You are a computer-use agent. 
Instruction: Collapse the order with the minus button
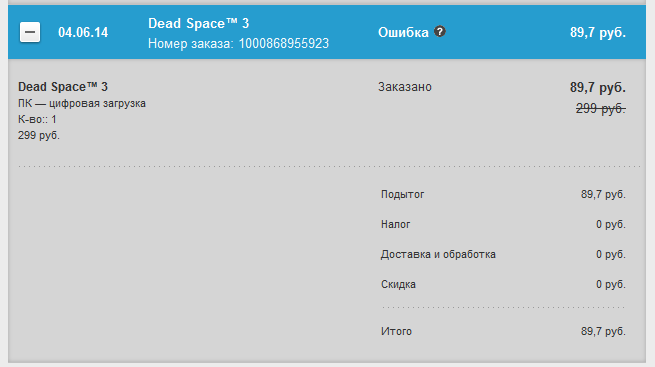30,32
